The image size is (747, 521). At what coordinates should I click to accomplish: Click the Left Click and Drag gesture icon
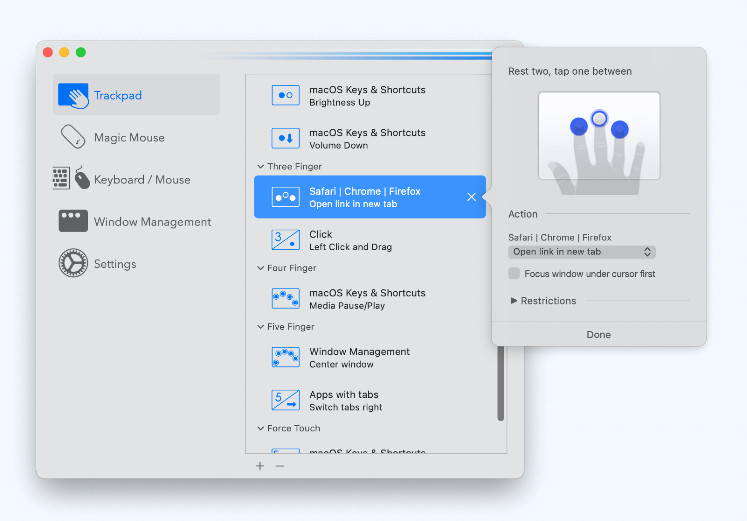coord(285,240)
